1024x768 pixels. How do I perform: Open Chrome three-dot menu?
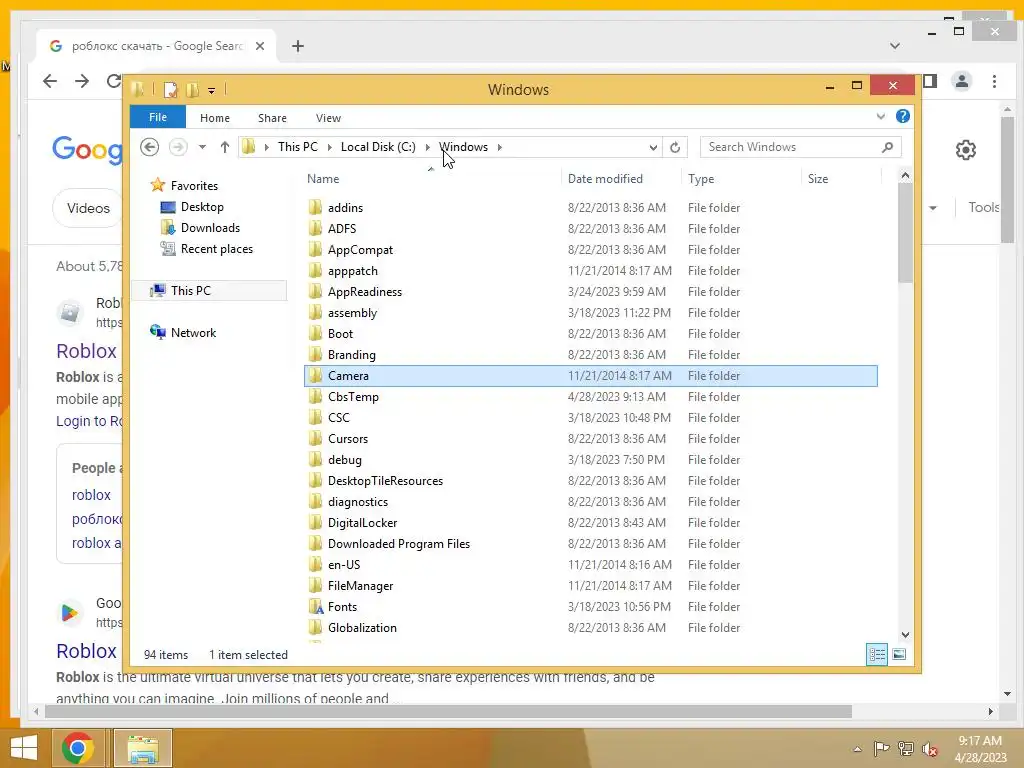(x=995, y=81)
